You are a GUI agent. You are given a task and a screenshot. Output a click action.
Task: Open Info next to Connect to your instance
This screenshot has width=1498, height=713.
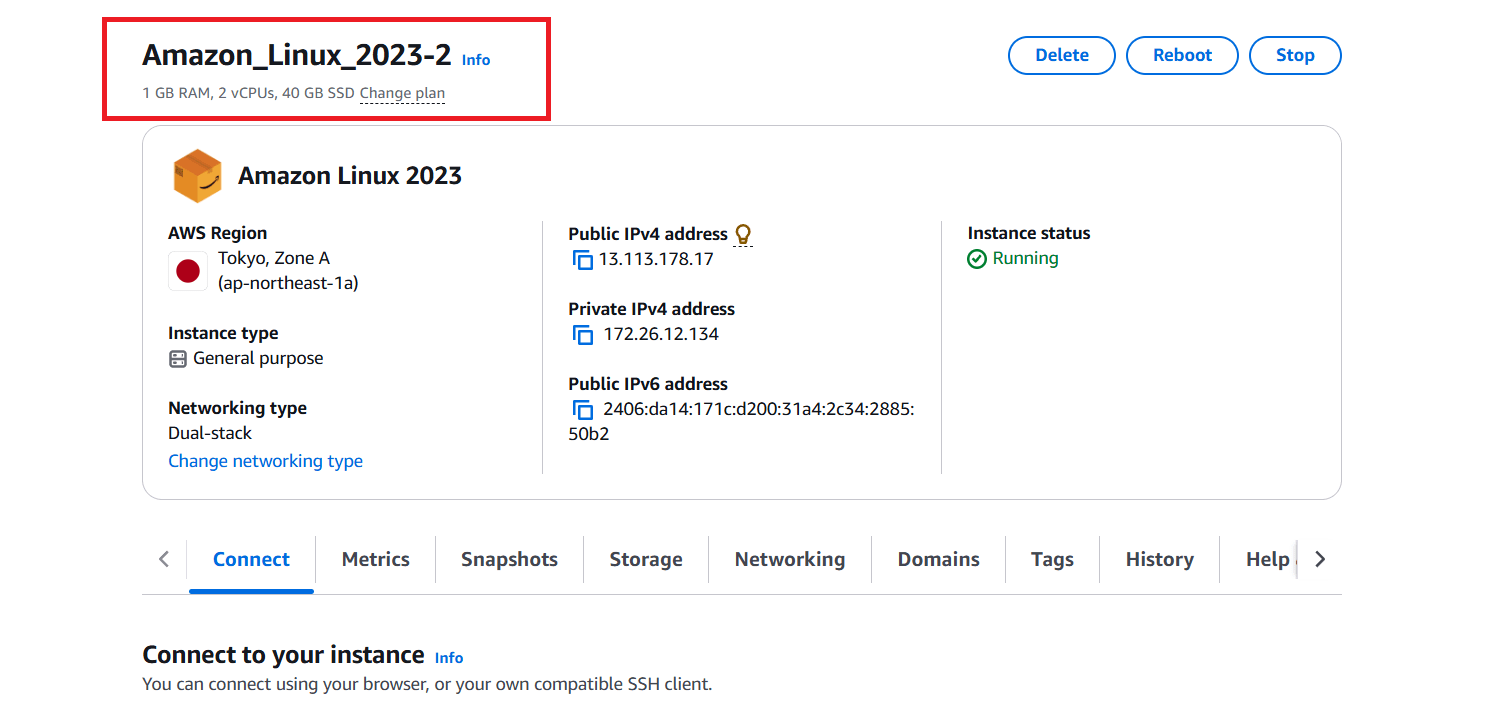[x=449, y=658]
